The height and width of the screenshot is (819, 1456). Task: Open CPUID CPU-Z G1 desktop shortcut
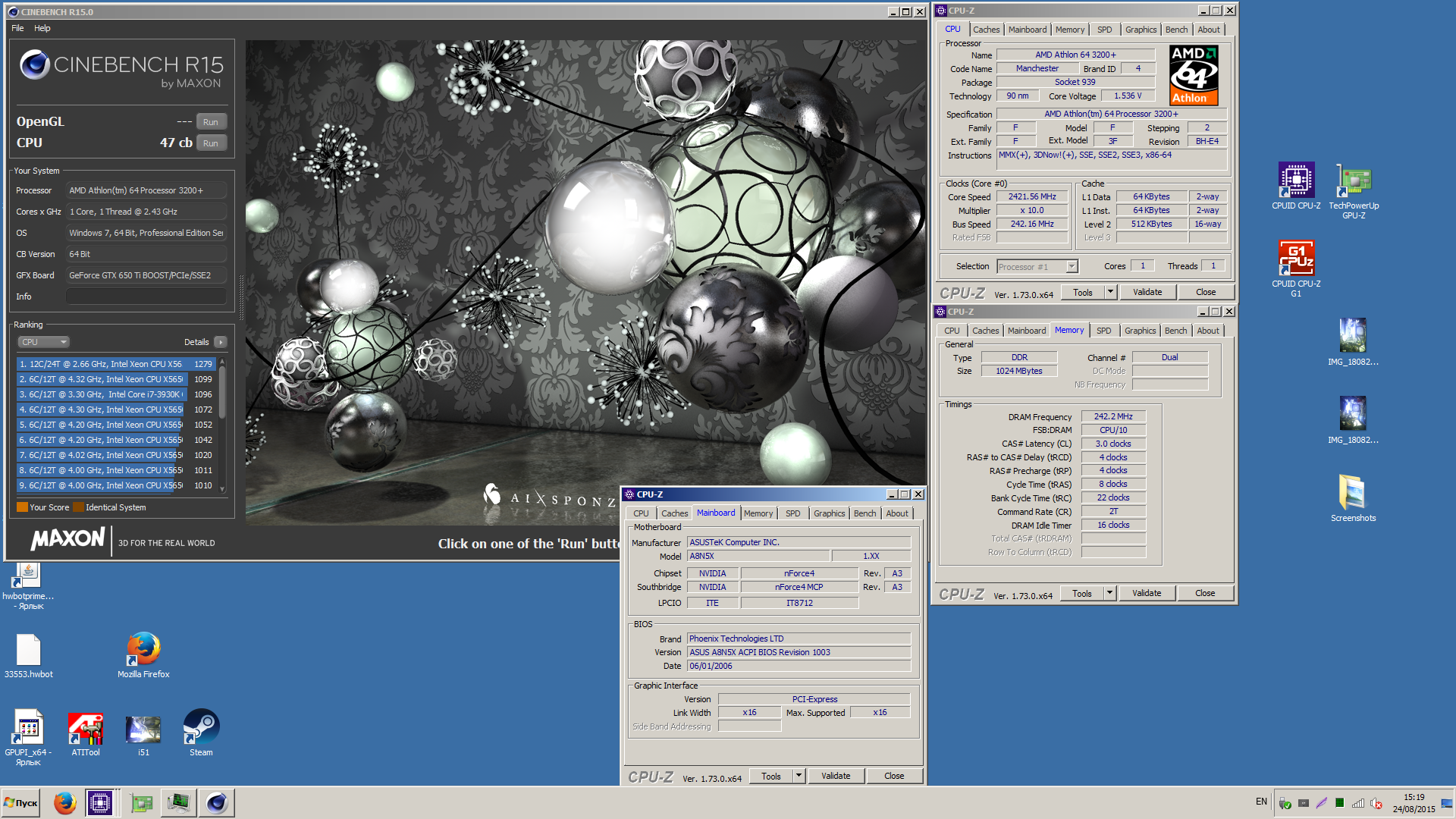tap(1296, 268)
